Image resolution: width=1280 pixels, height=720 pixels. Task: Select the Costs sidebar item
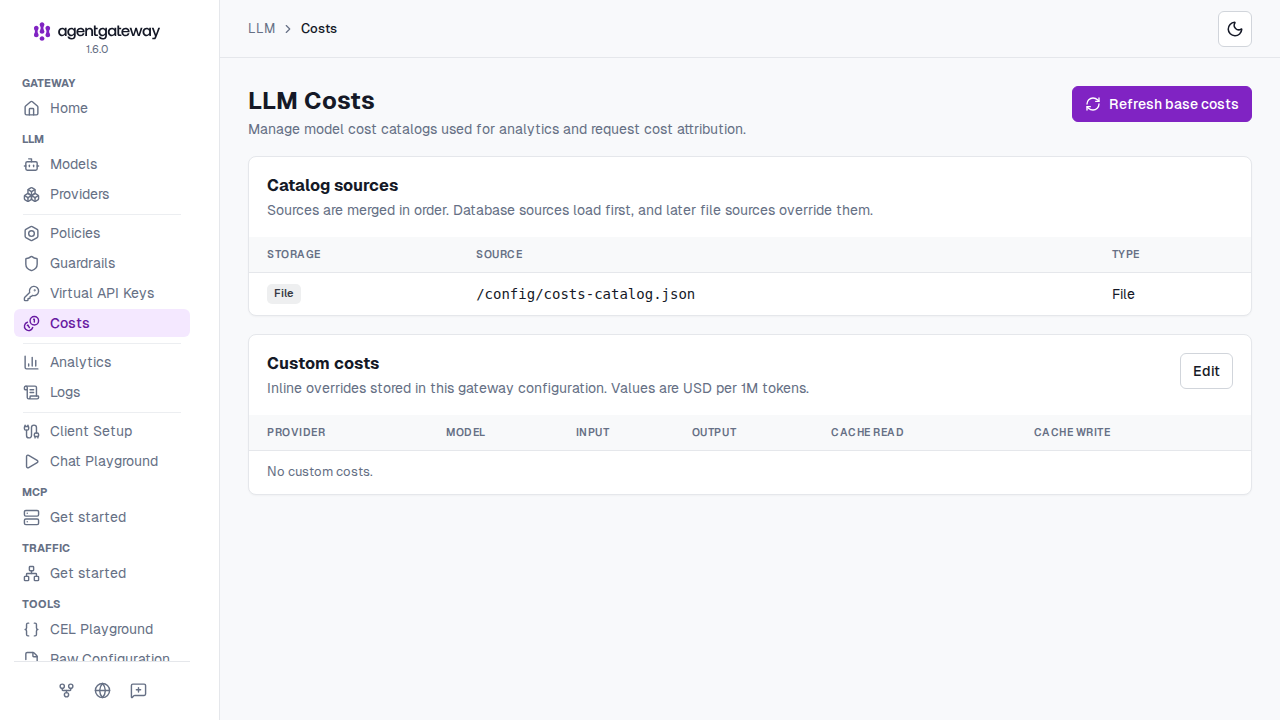[x=102, y=323]
